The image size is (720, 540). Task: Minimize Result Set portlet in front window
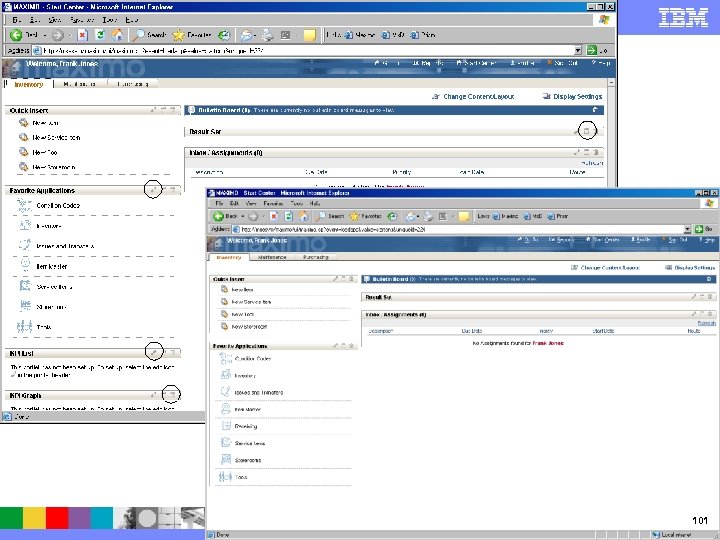pos(702,297)
